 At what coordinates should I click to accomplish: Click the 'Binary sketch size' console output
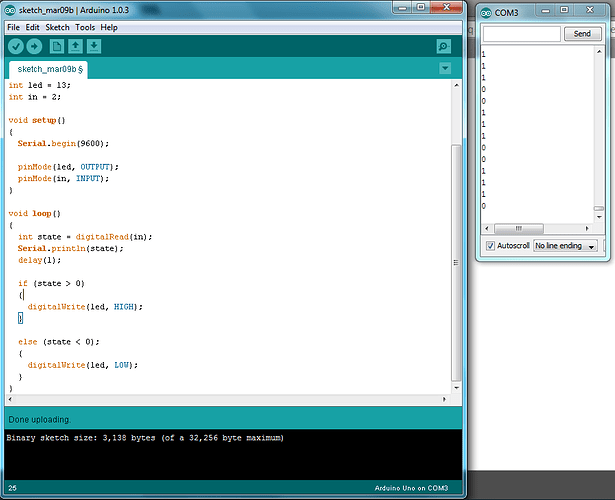pyautogui.click(x=145, y=438)
